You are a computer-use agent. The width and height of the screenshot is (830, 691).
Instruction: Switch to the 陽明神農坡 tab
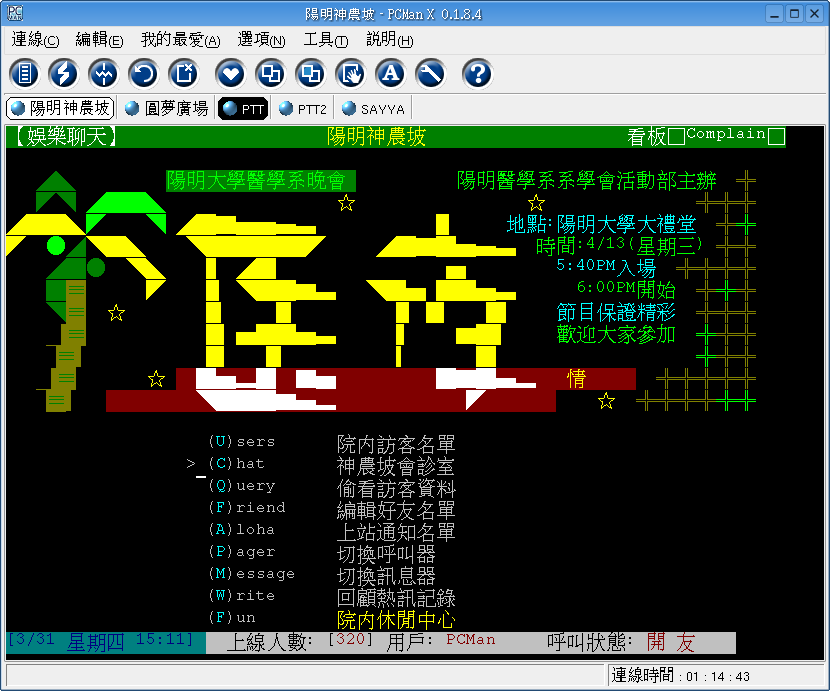[x=60, y=108]
